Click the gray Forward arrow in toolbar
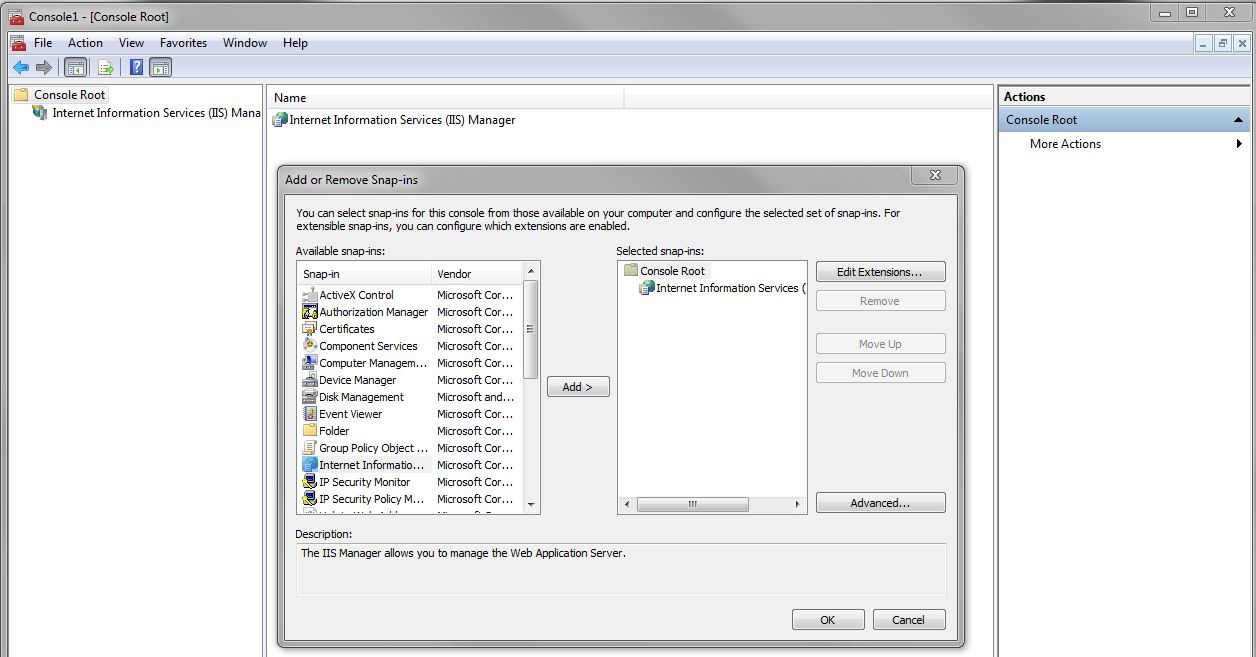1256x657 pixels. click(43, 68)
